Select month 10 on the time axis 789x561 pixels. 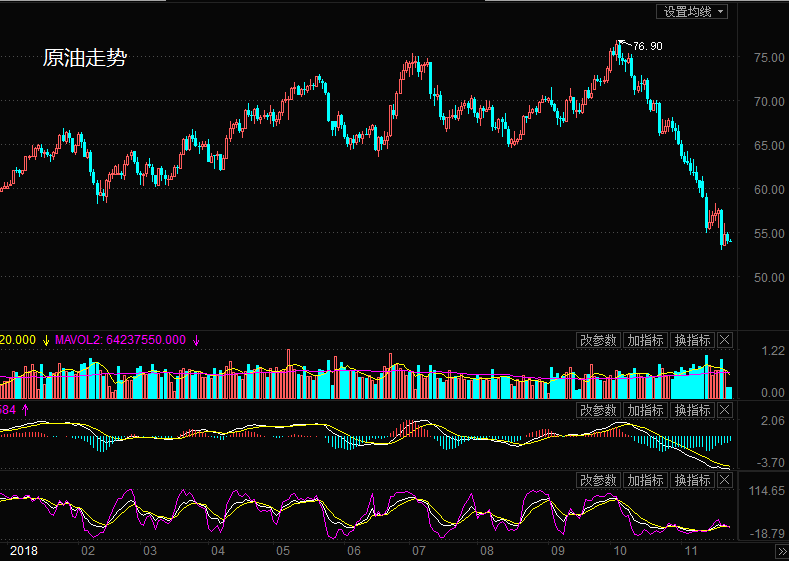[620, 551]
